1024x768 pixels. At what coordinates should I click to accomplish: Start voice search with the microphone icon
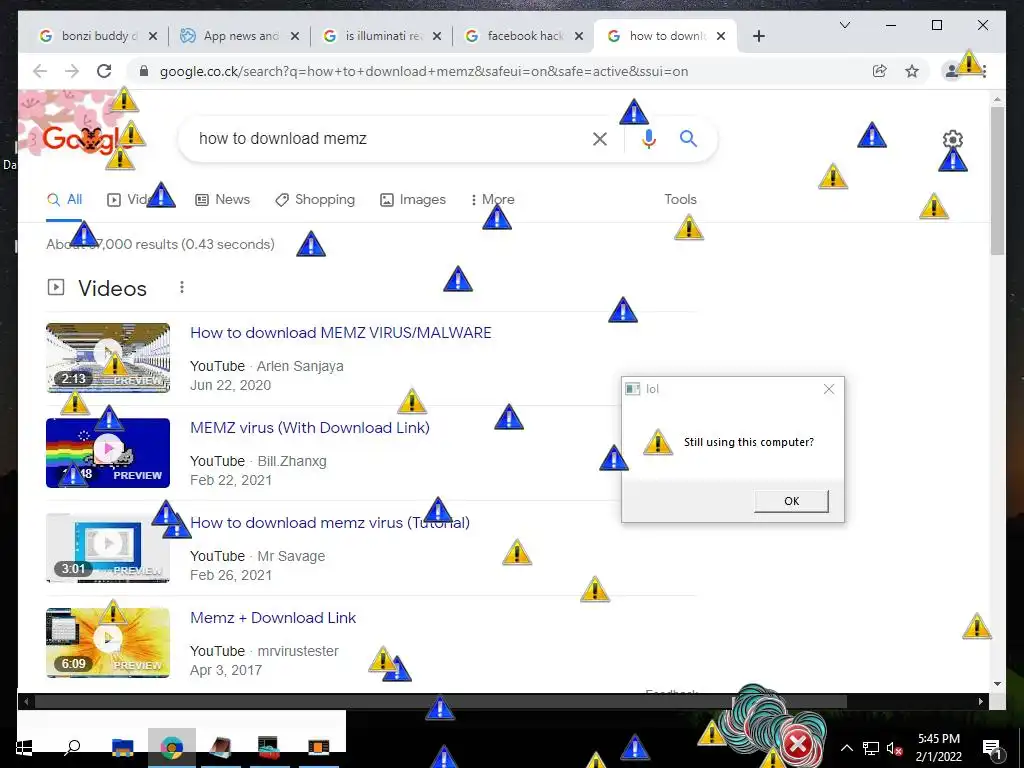coord(648,138)
